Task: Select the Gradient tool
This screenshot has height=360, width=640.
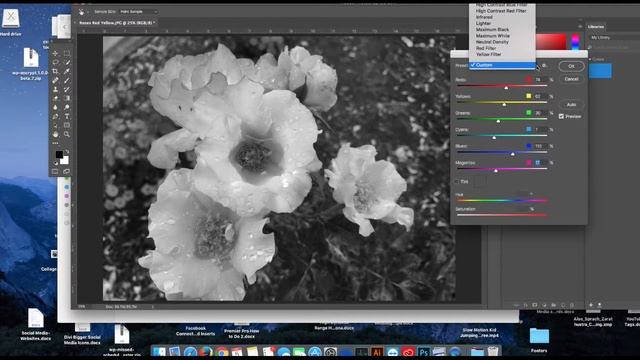Action: click(x=67, y=98)
